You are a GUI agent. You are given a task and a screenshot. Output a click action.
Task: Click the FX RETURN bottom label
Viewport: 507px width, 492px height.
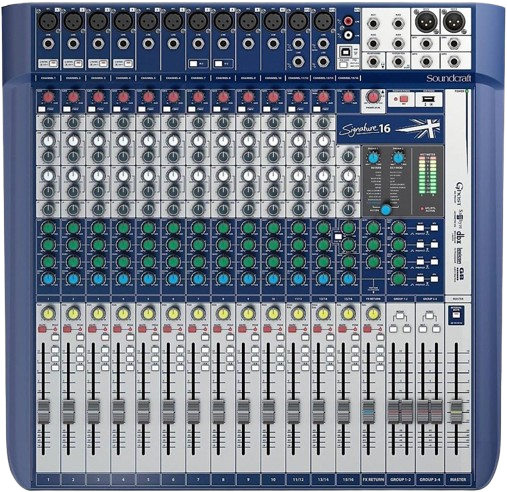click(x=373, y=479)
